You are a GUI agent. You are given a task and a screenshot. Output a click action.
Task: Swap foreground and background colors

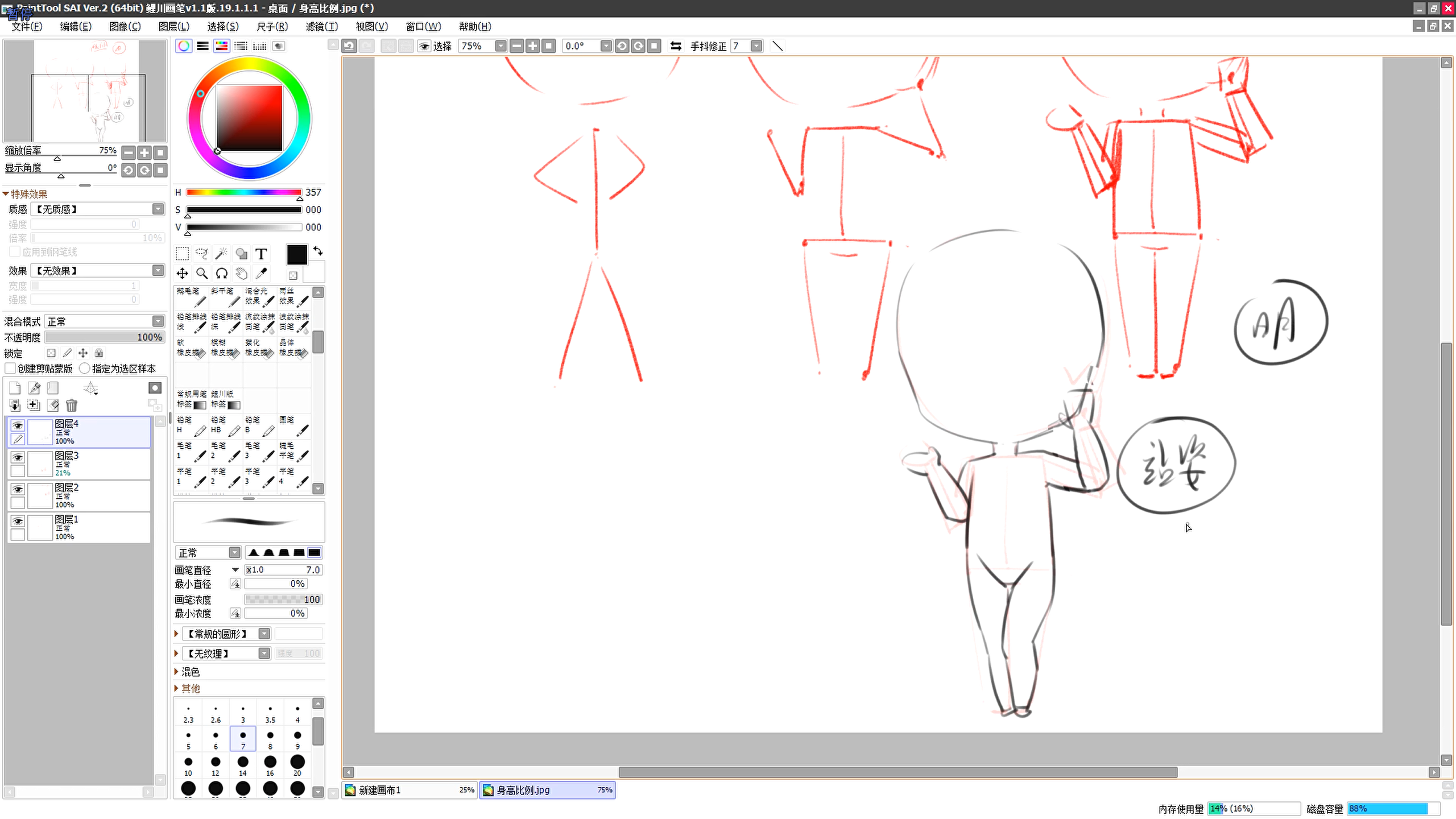[318, 251]
